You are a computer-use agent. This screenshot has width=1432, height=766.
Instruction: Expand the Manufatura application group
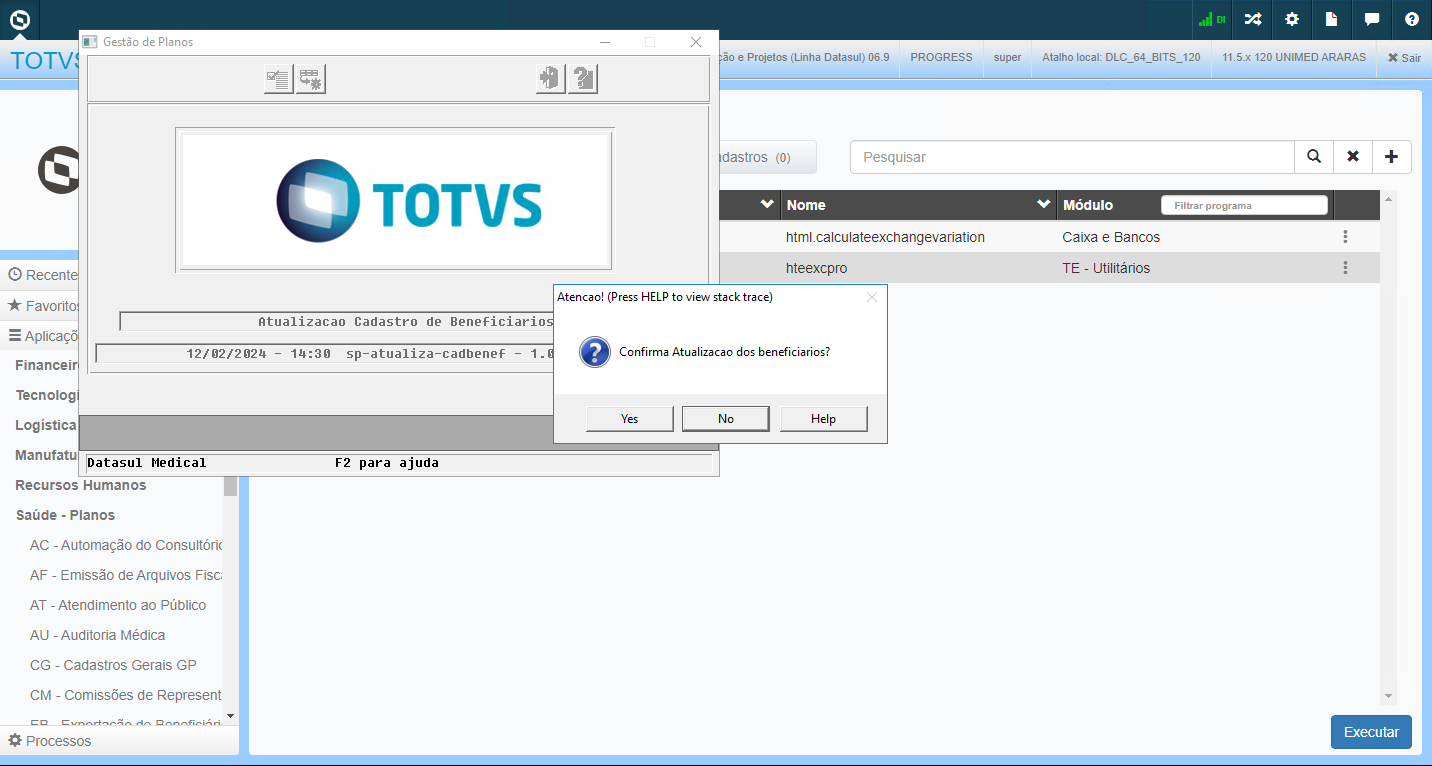(x=47, y=455)
